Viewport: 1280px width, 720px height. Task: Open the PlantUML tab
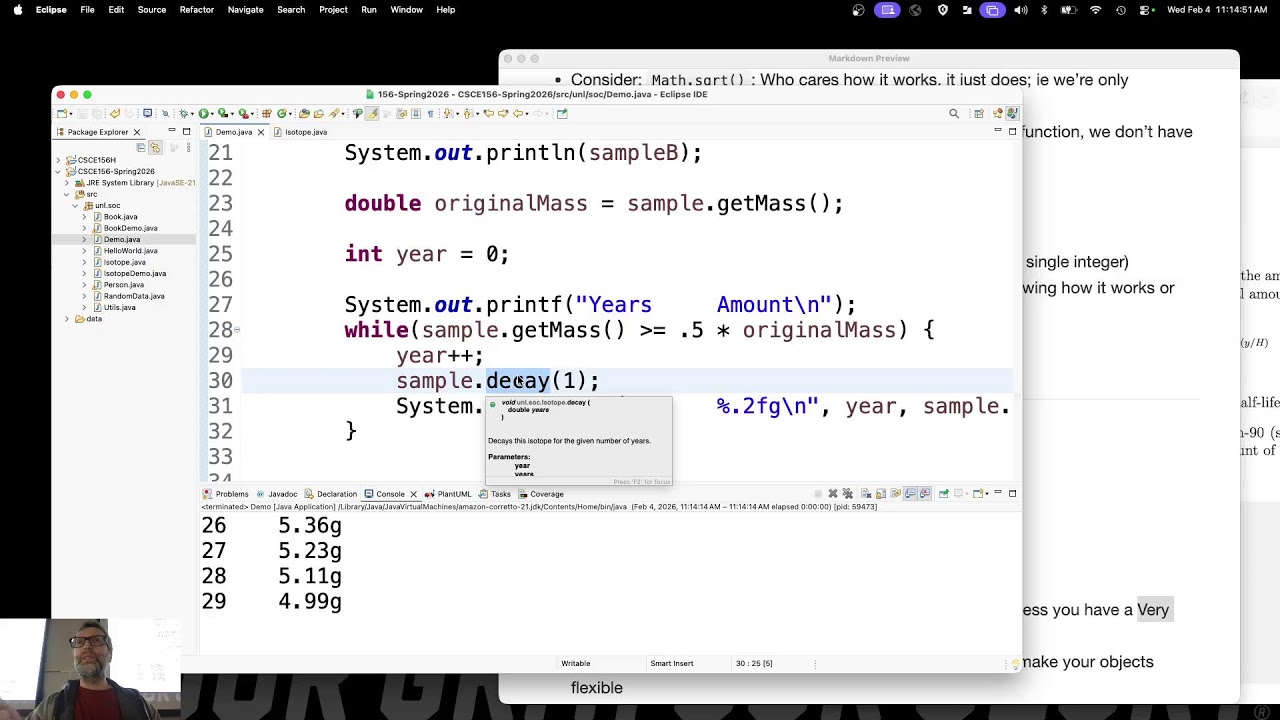(447, 494)
